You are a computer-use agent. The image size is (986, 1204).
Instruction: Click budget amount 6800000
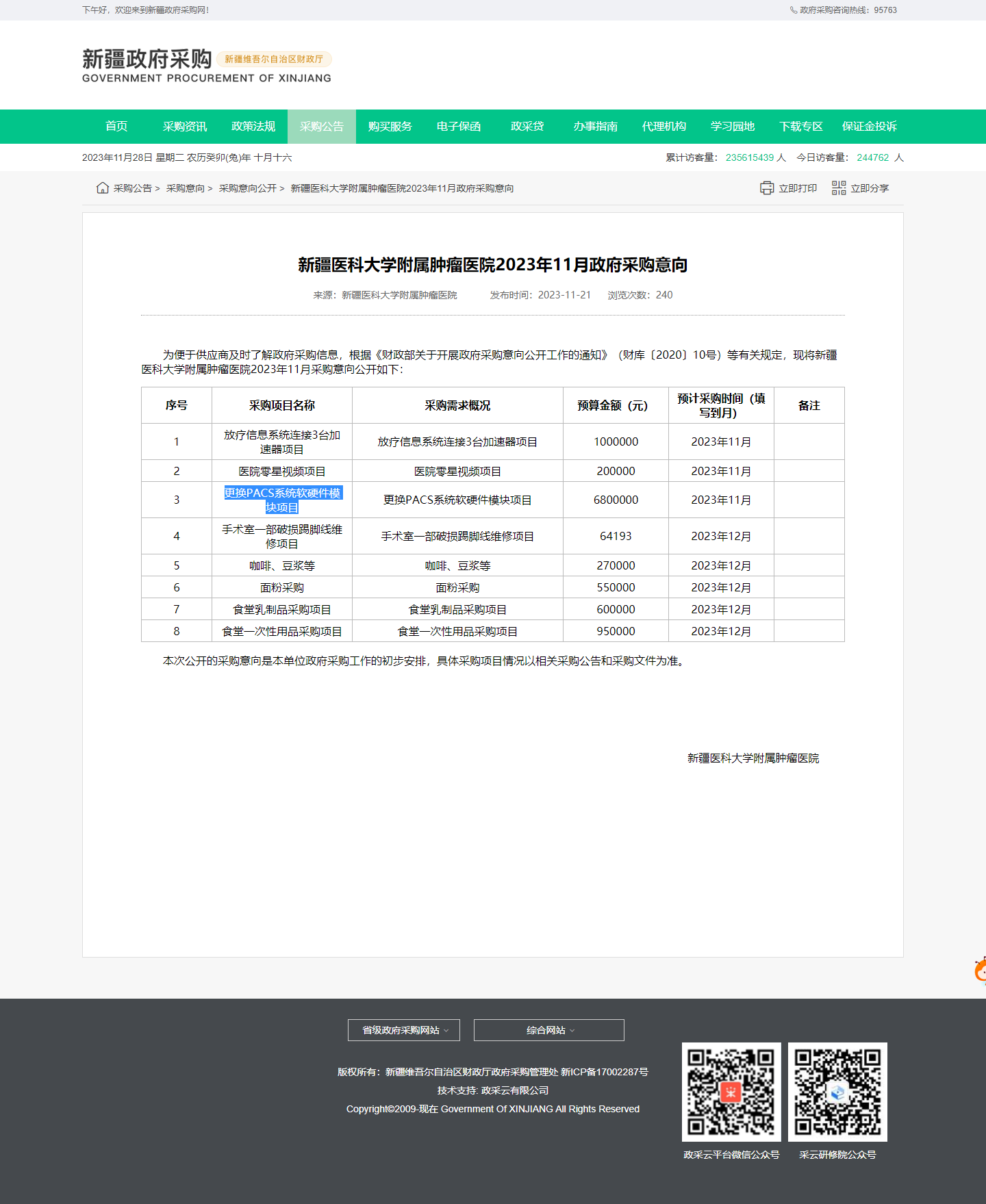pos(616,500)
